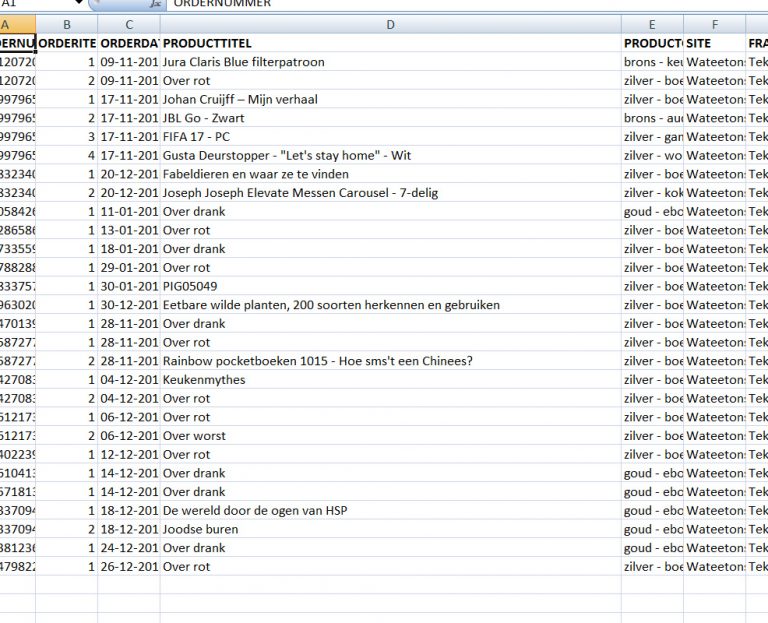Click the ORDERITE header cell in column B
The image size is (768, 623).
pyautogui.click(x=67, y=43)
